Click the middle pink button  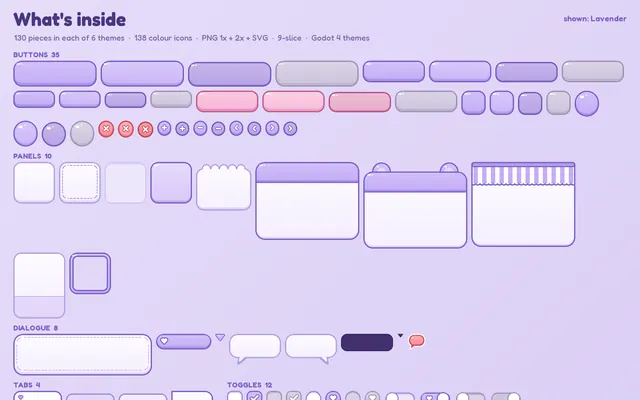293,101
